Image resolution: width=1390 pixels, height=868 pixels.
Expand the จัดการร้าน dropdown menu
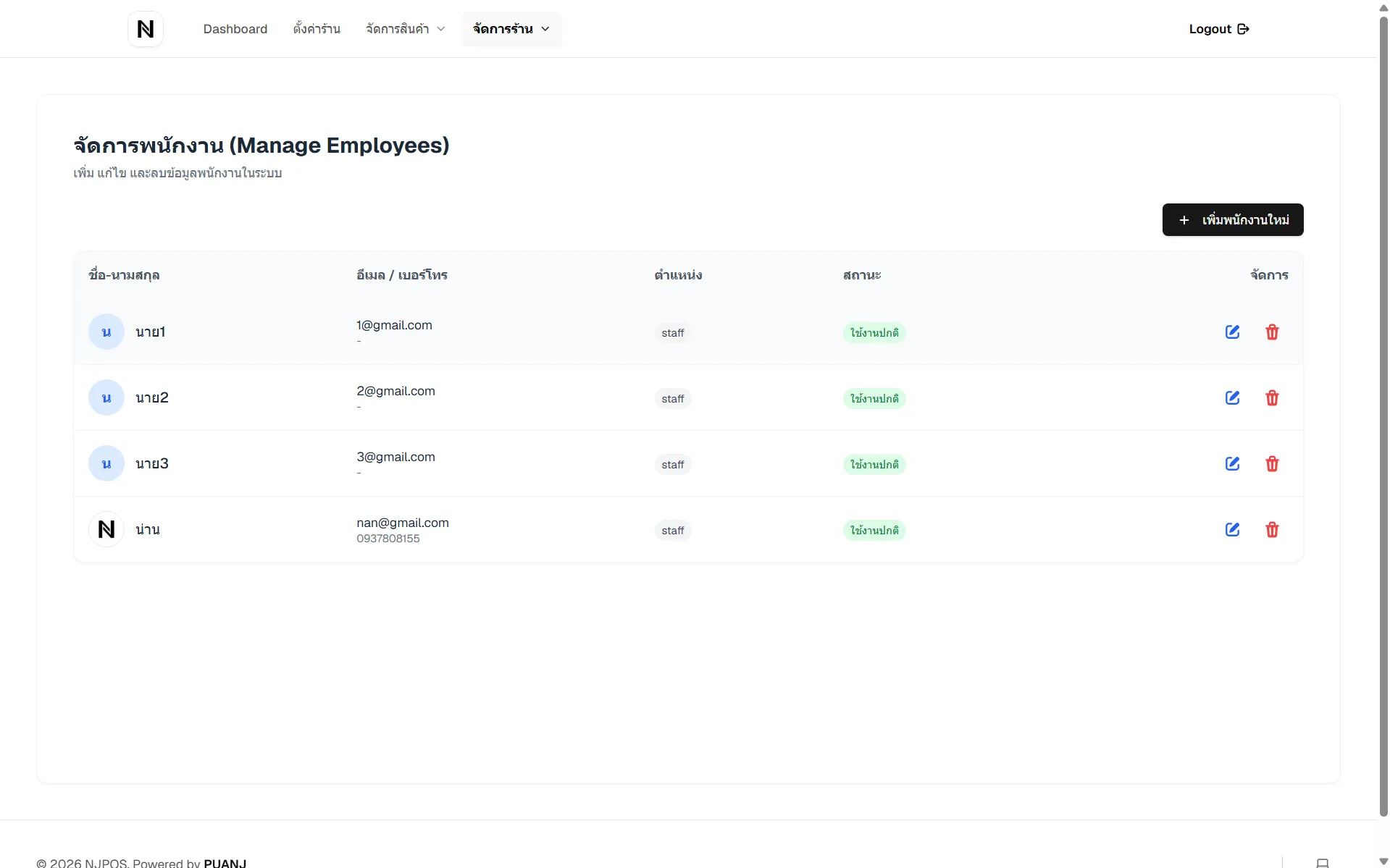(x=511, y=29)
